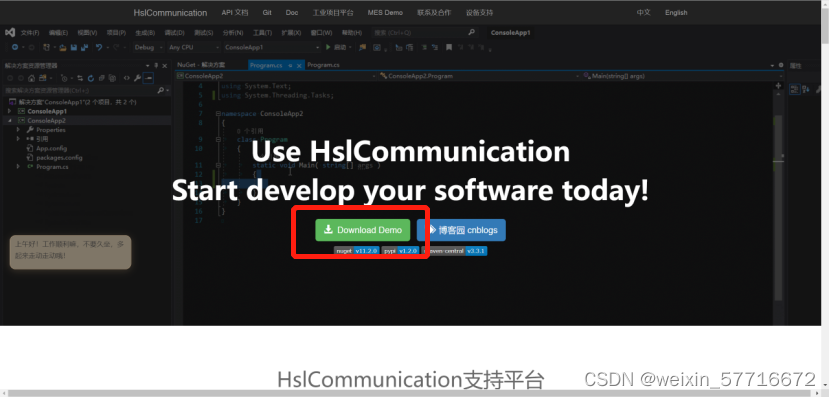Image resolution: width=830 pixels, height=398 pixels.
Task: Open the API 文档 nav item
Action: [234, 13]
